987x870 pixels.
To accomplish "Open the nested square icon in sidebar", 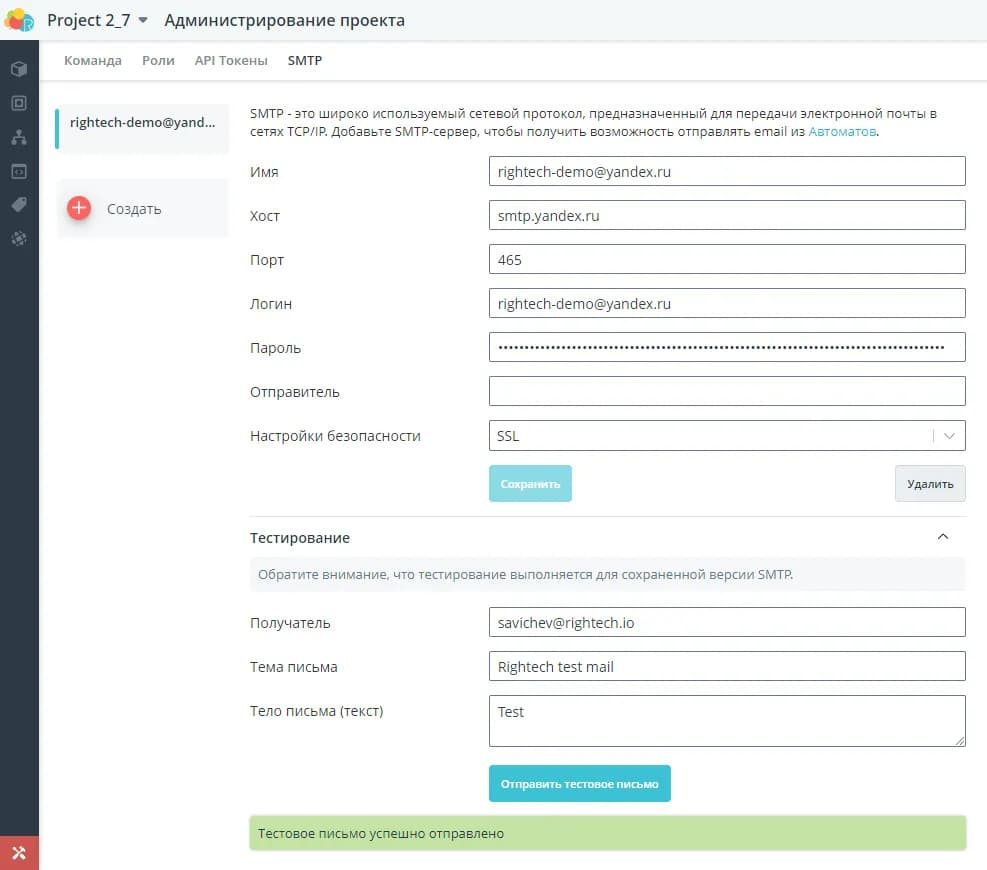I will 19,103.
